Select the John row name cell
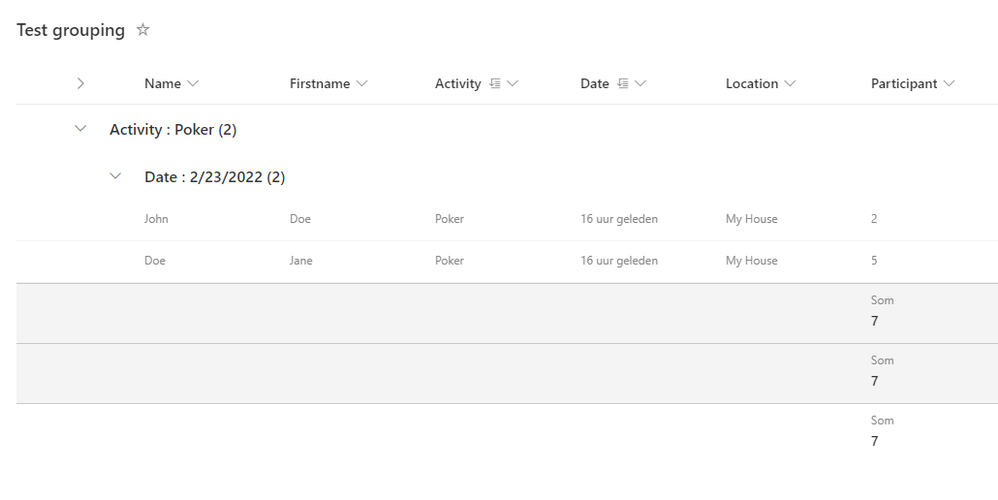998x500 pixels. (156, 219)
